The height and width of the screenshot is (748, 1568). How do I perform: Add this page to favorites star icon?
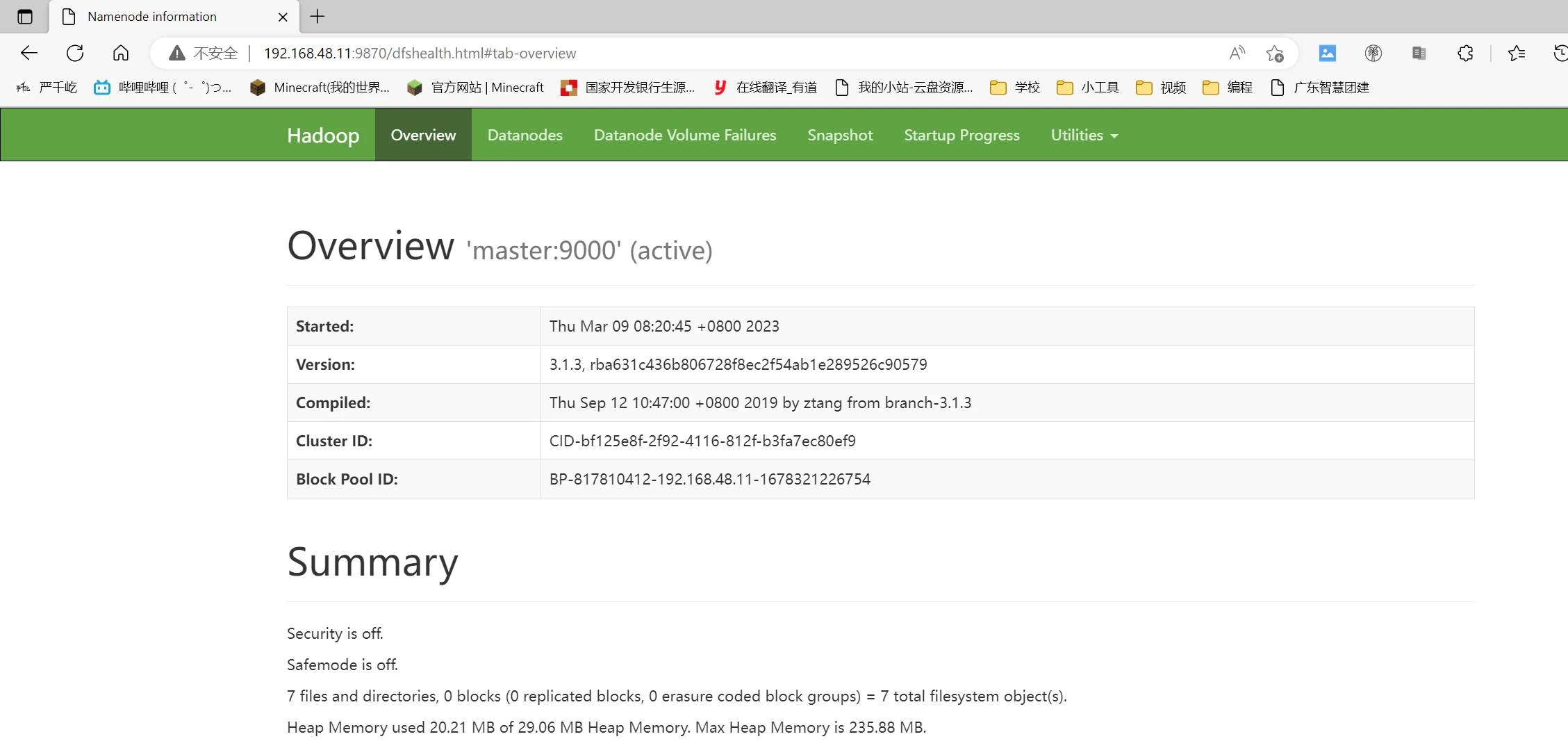1274,53
